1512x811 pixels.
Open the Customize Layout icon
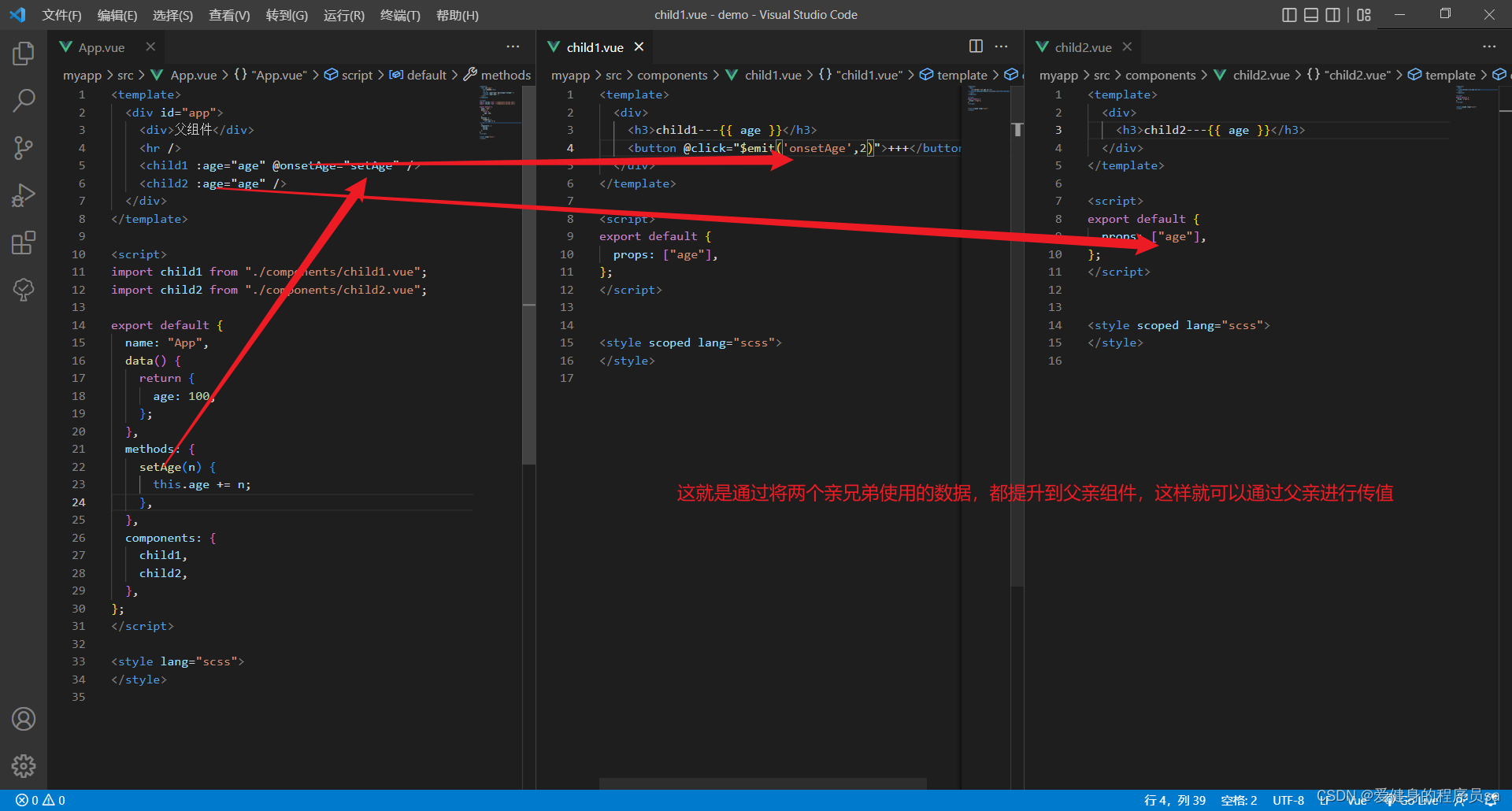1364,15
